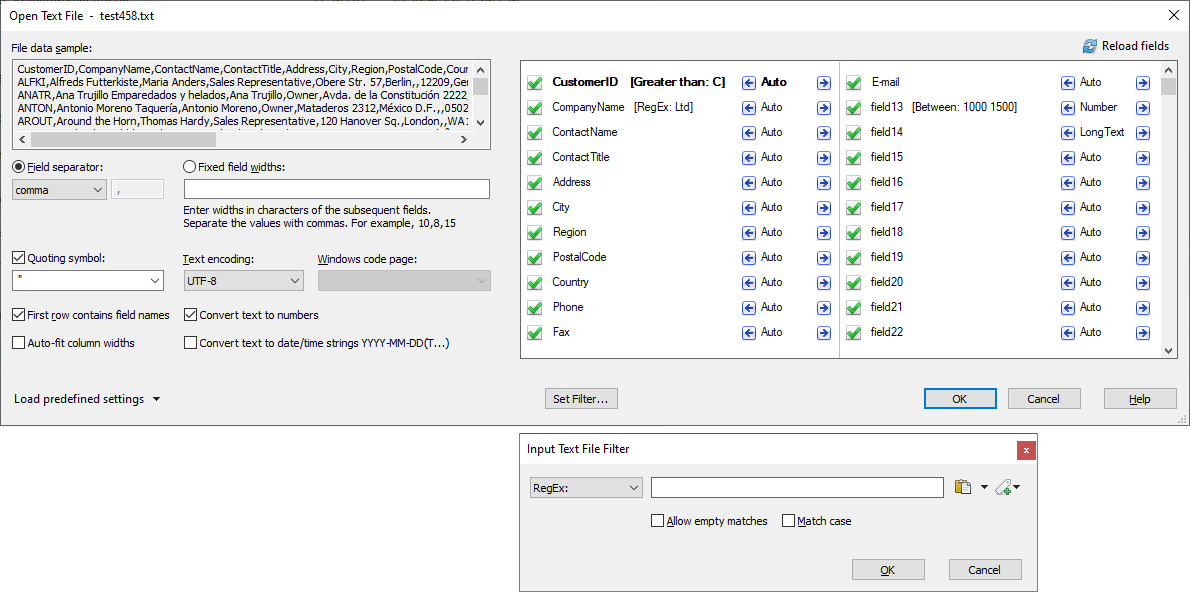Open the field separator comma dropdown
This screenshot has width=1190, height=596.
tap(59, 190)
